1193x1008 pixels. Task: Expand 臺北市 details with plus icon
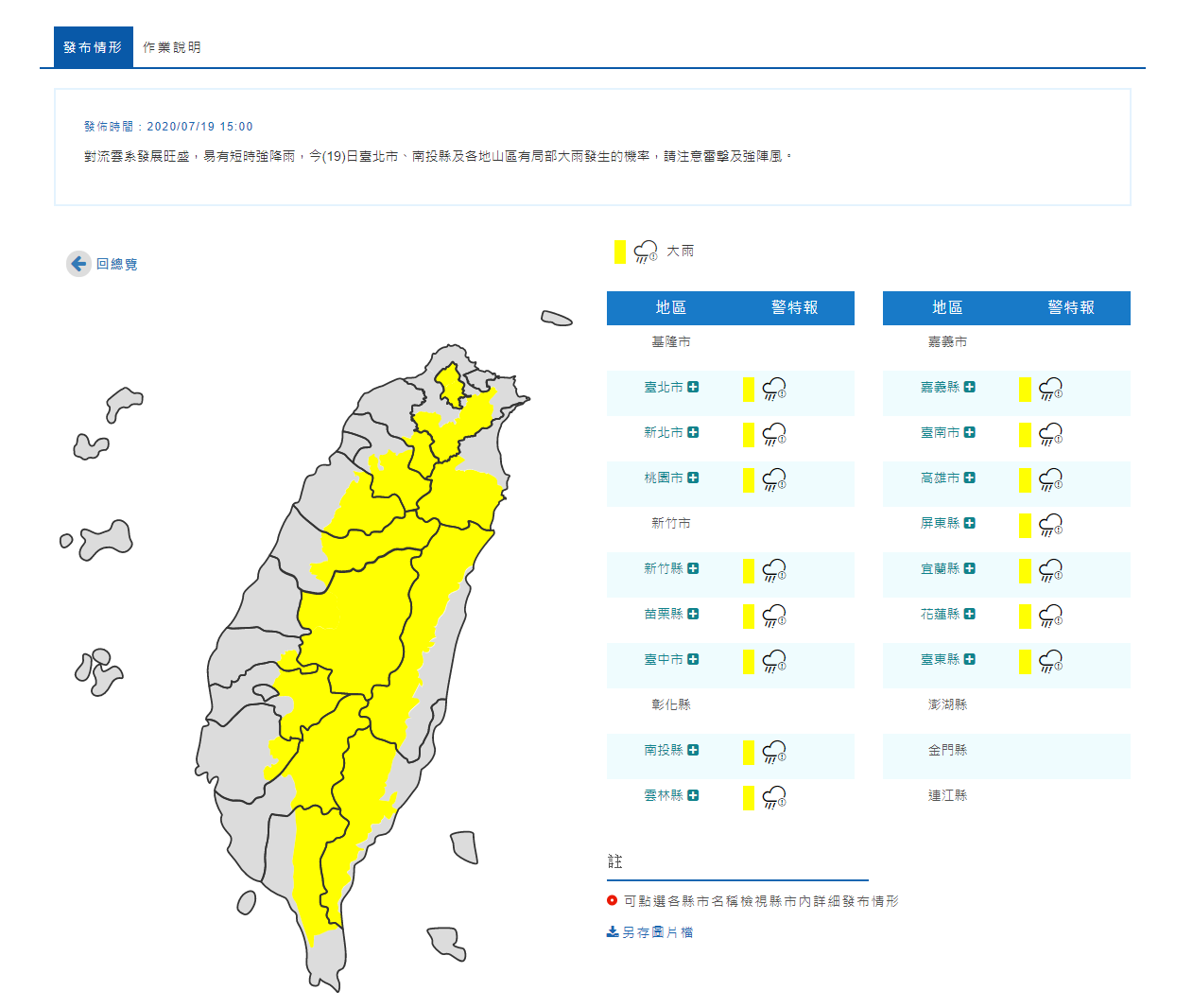(693, 387)
